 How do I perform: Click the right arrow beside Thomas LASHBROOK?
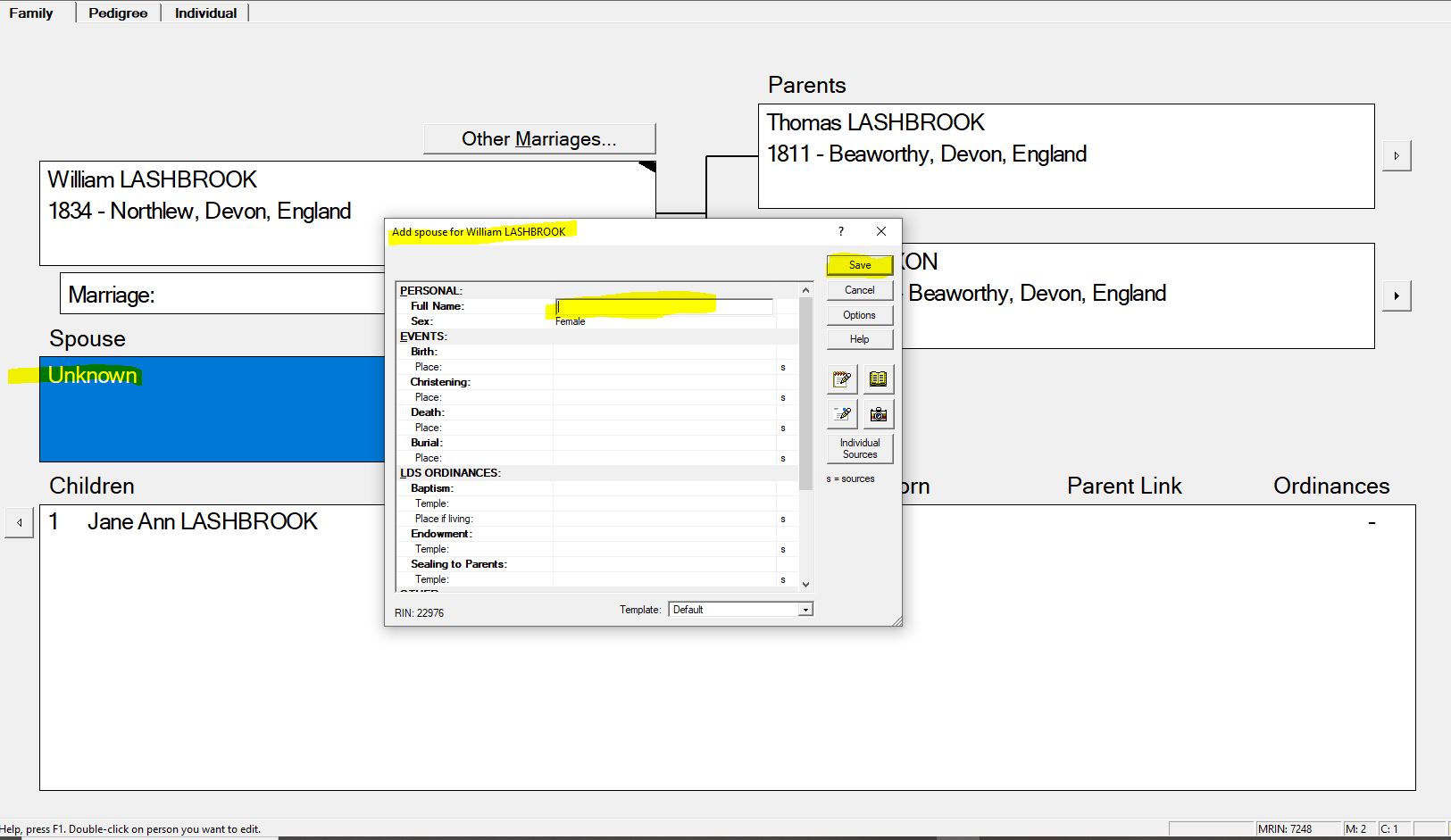[1397, 156]
